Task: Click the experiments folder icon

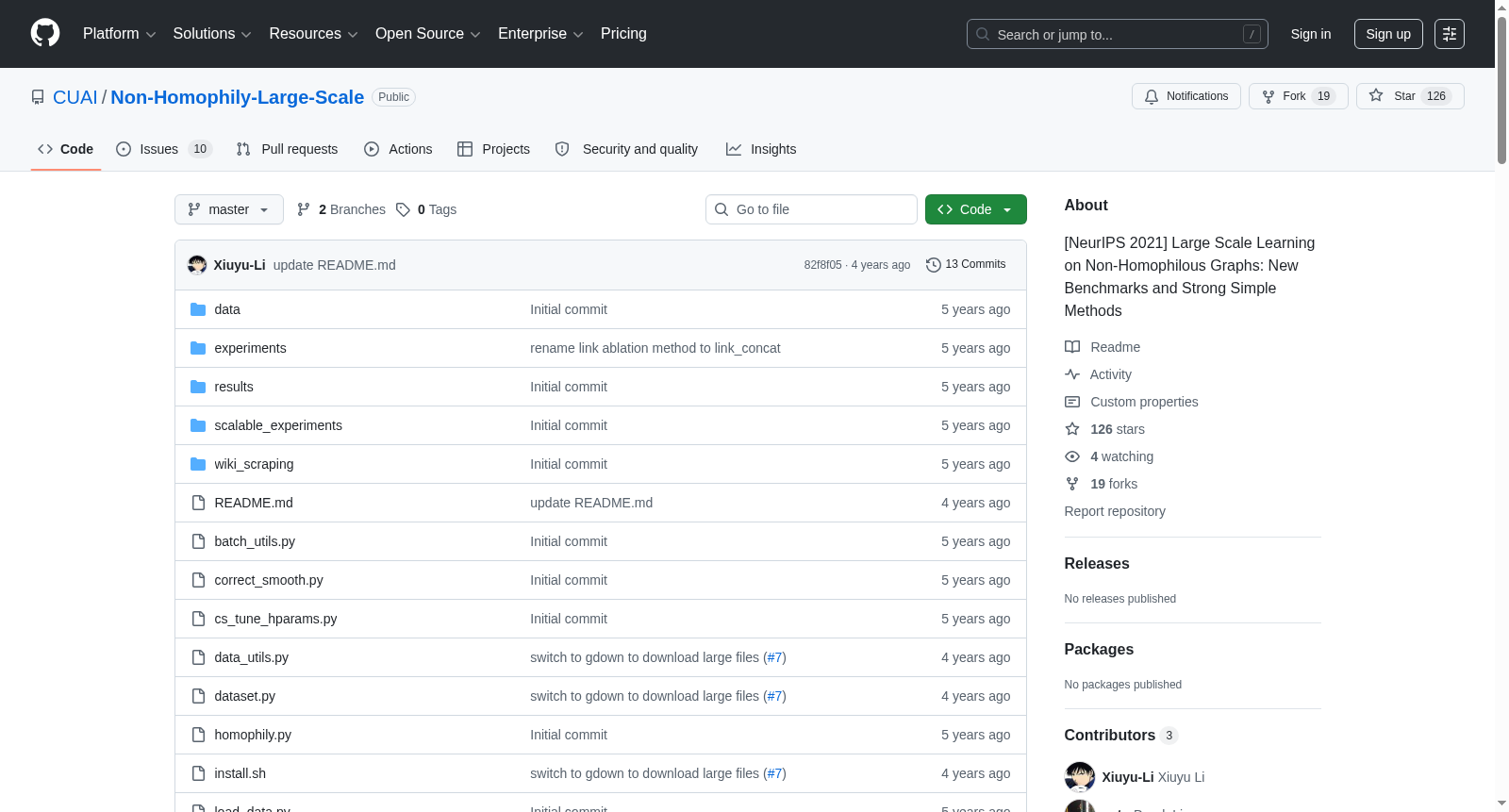Action: 198,348
